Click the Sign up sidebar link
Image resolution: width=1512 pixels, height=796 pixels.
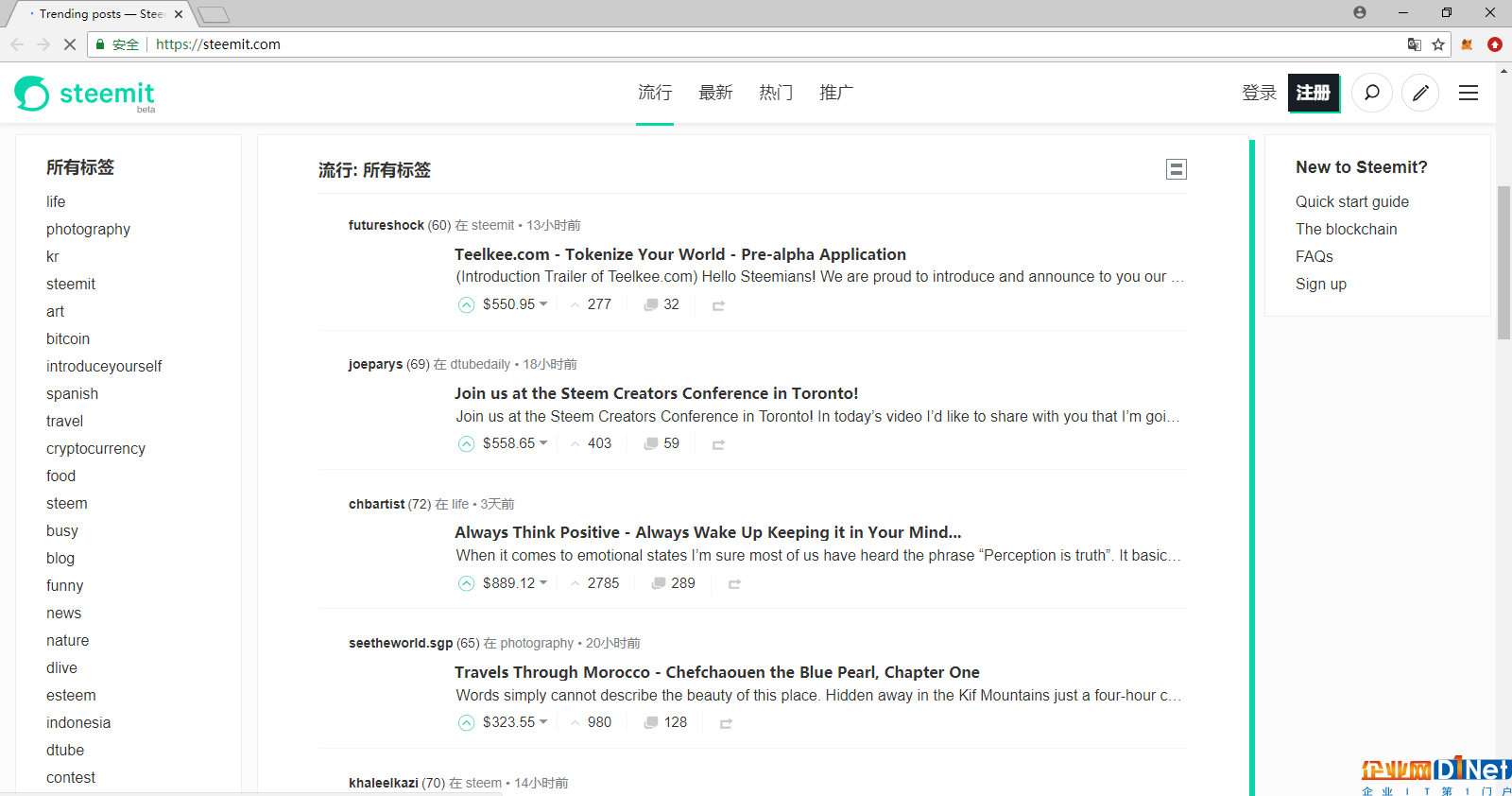[x=1321, y=284]
